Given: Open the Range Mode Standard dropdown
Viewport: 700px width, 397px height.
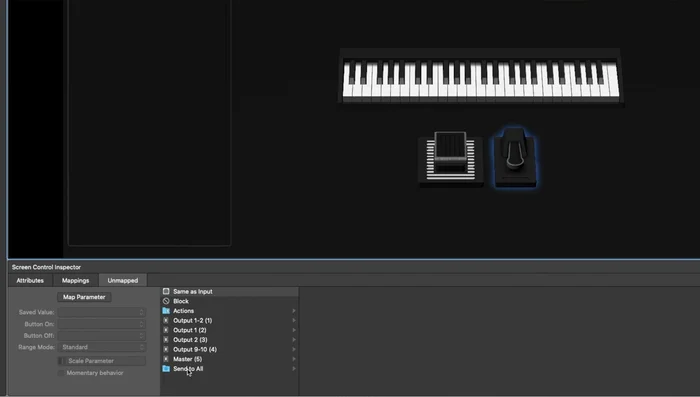Looking at the screenshot, I should 102,347.
